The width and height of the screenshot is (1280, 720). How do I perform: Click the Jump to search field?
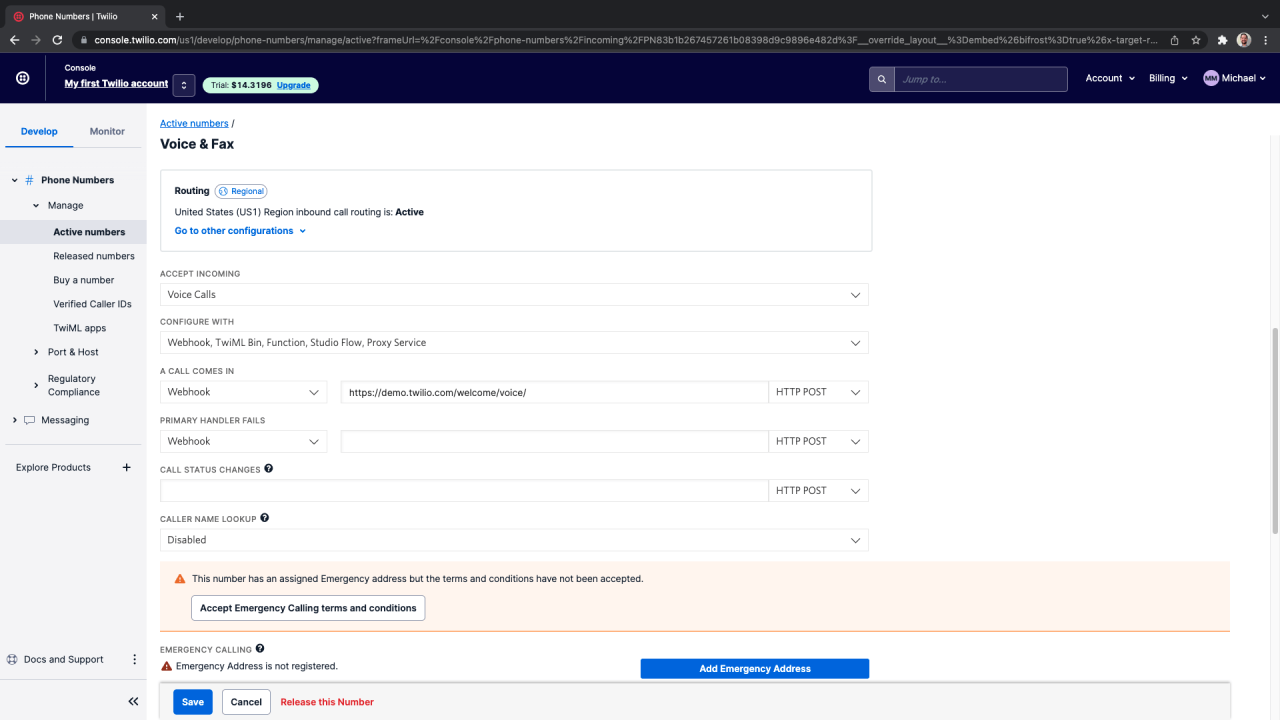click(980, 79)
